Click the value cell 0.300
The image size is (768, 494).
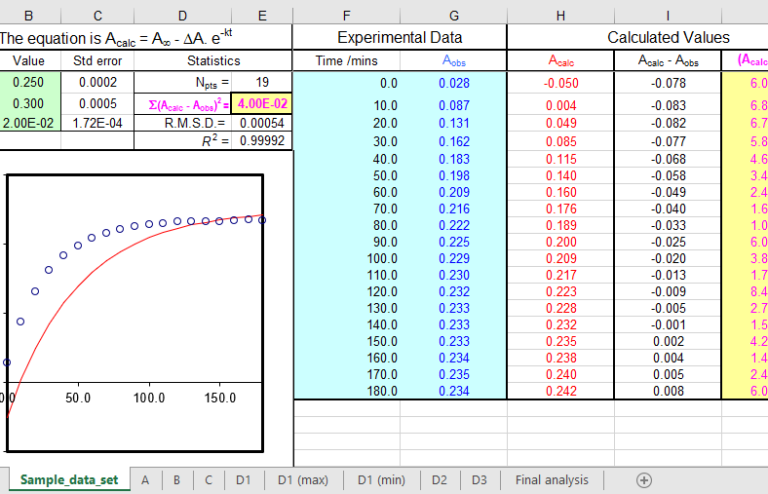tap(29, 104)
